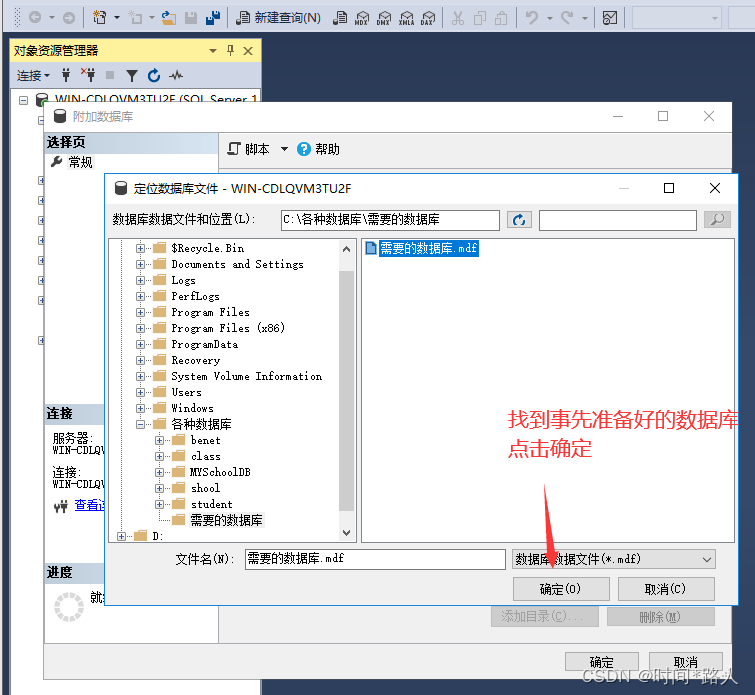755x695 pixels.
Task: Pin the Object Explorer panel
Action: [230, 51]
